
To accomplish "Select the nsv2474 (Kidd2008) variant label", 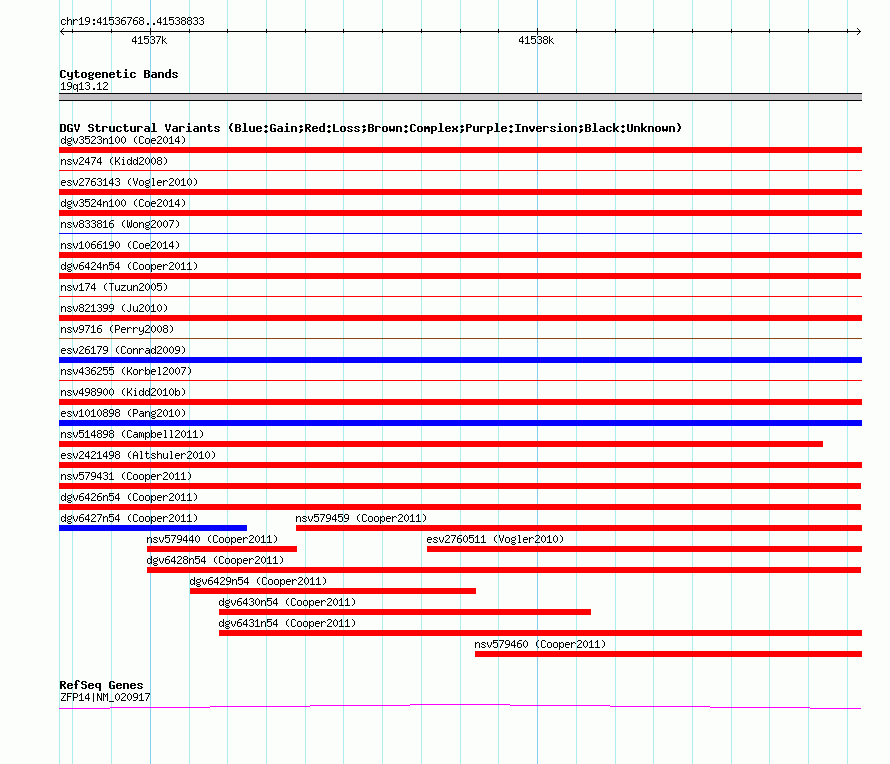I will click(x=114, y=161).
